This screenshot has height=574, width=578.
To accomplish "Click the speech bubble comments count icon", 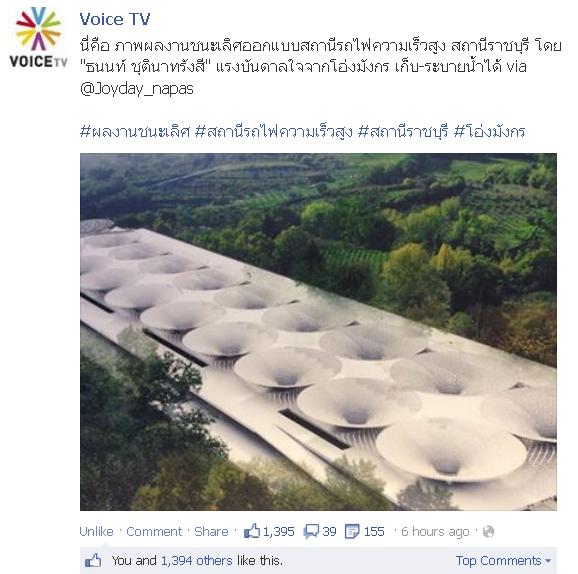I will click(x=311, y=532).
